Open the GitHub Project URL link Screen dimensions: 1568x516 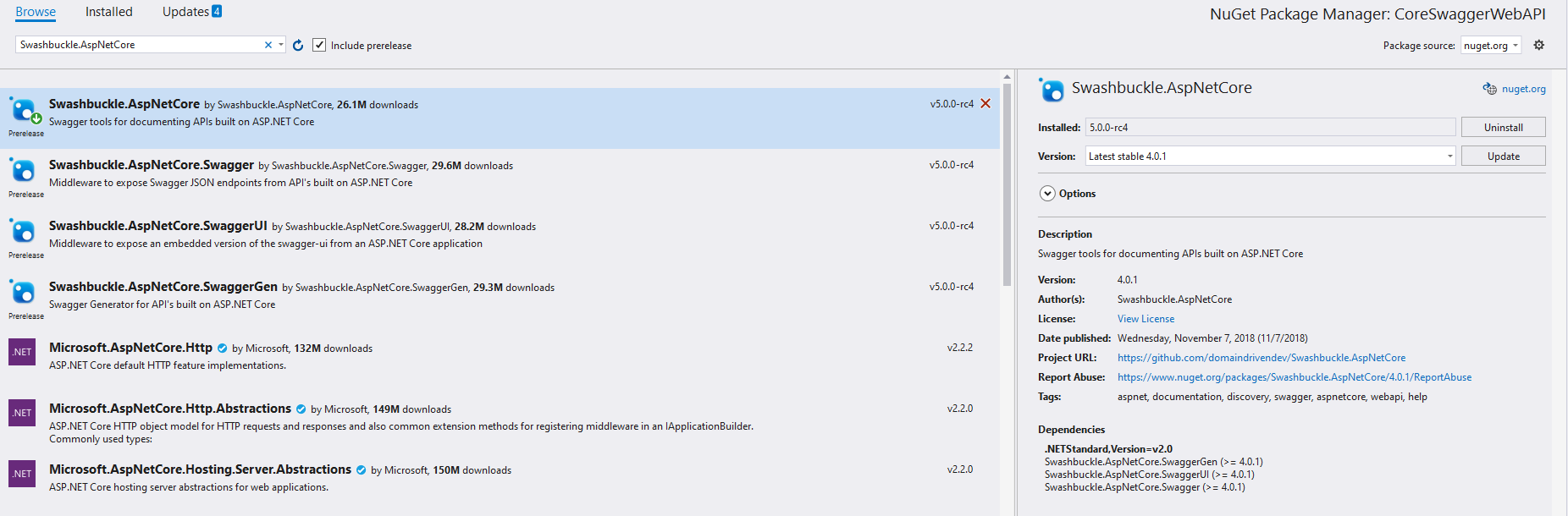coord(1262,358)
